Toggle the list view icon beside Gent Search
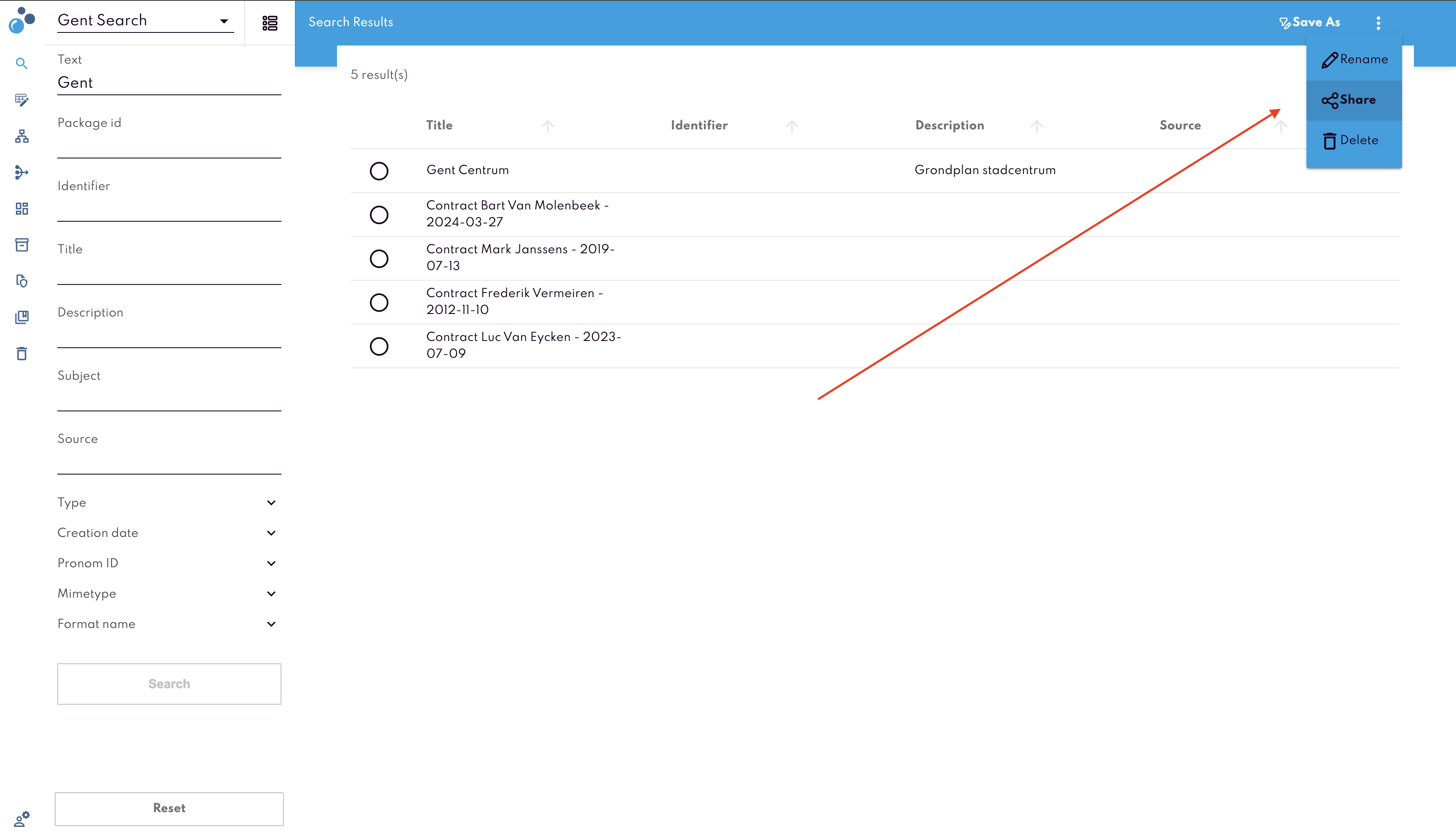 [x=270, y=23]
